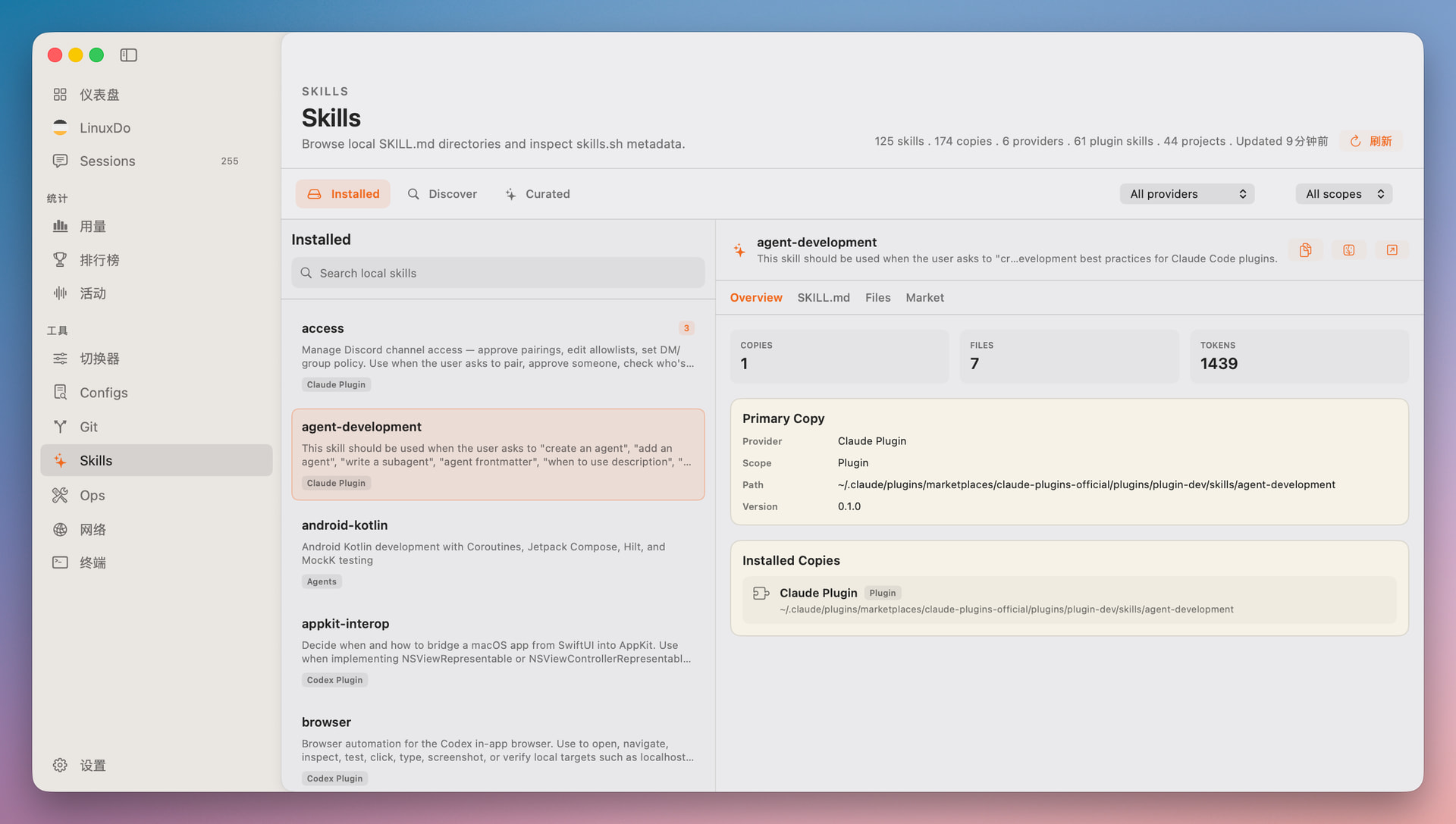Open the 排行榜 trophy icon
The height and width of the screenshot is (824, 1456).
pyautogui.click(x=60, y=260)
